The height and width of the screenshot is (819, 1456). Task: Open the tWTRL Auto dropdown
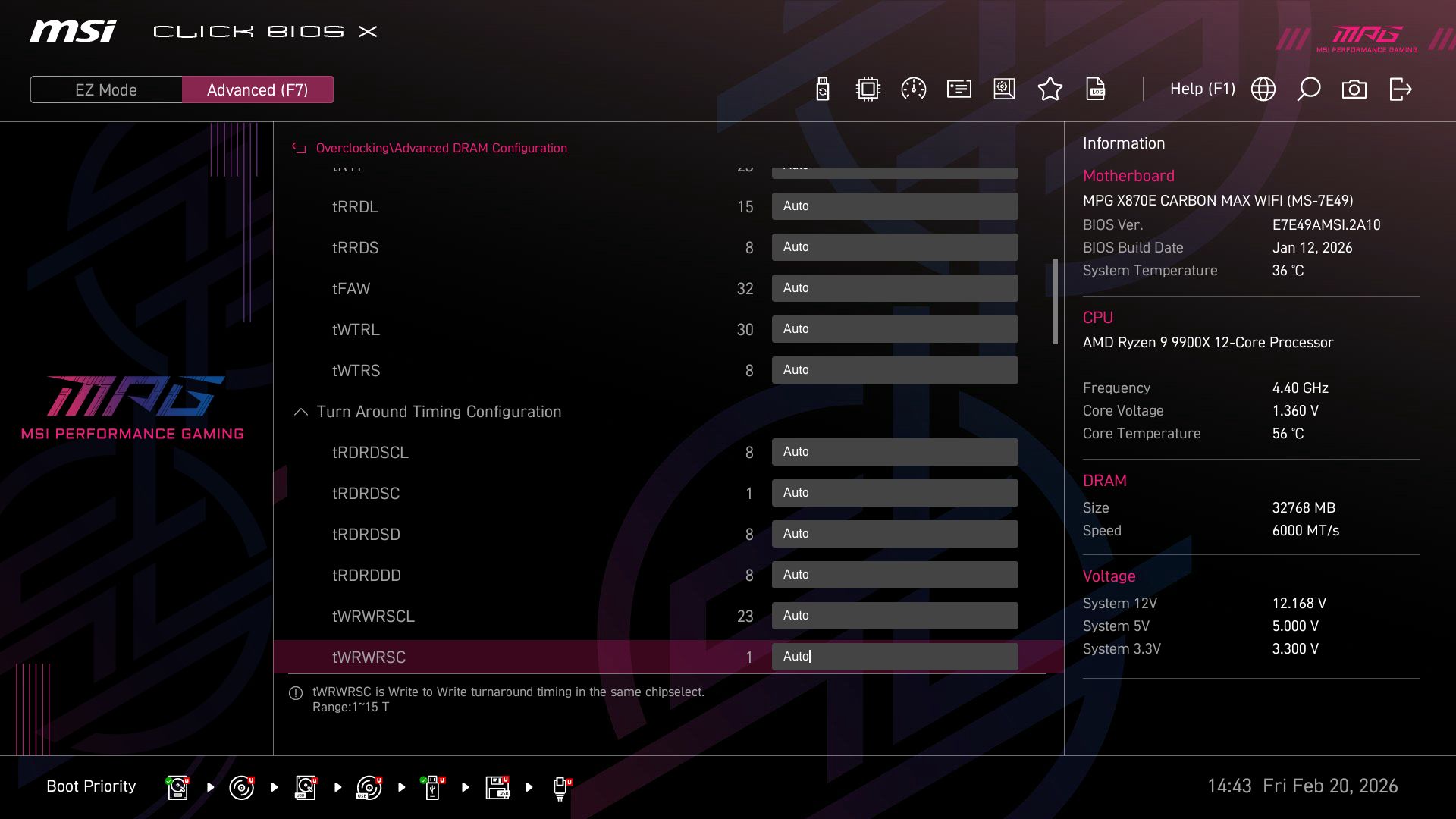(895, 328)
